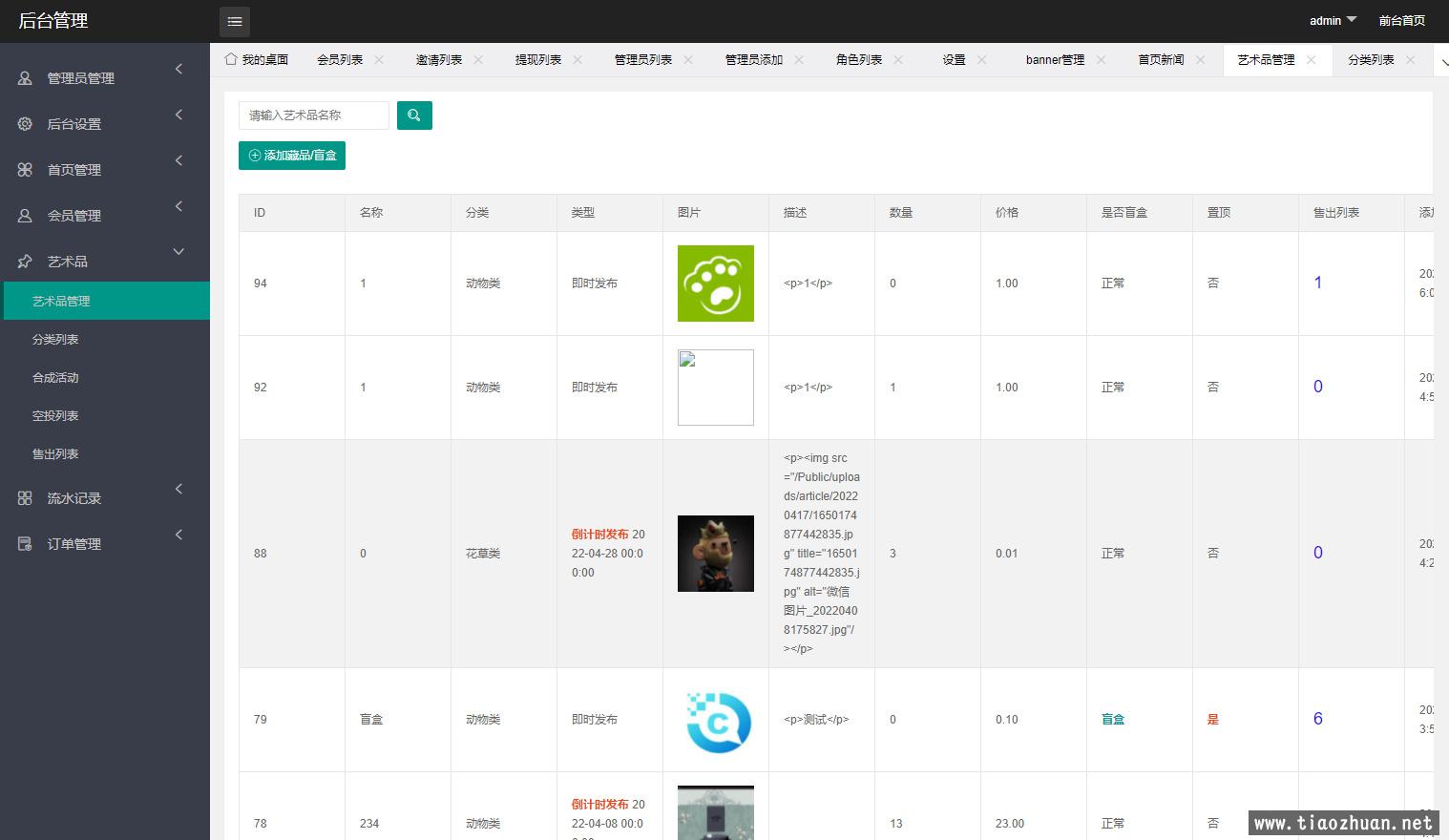
Task: Click the character figure thumbnail of ID 88
Action: [x=716, y=554]
